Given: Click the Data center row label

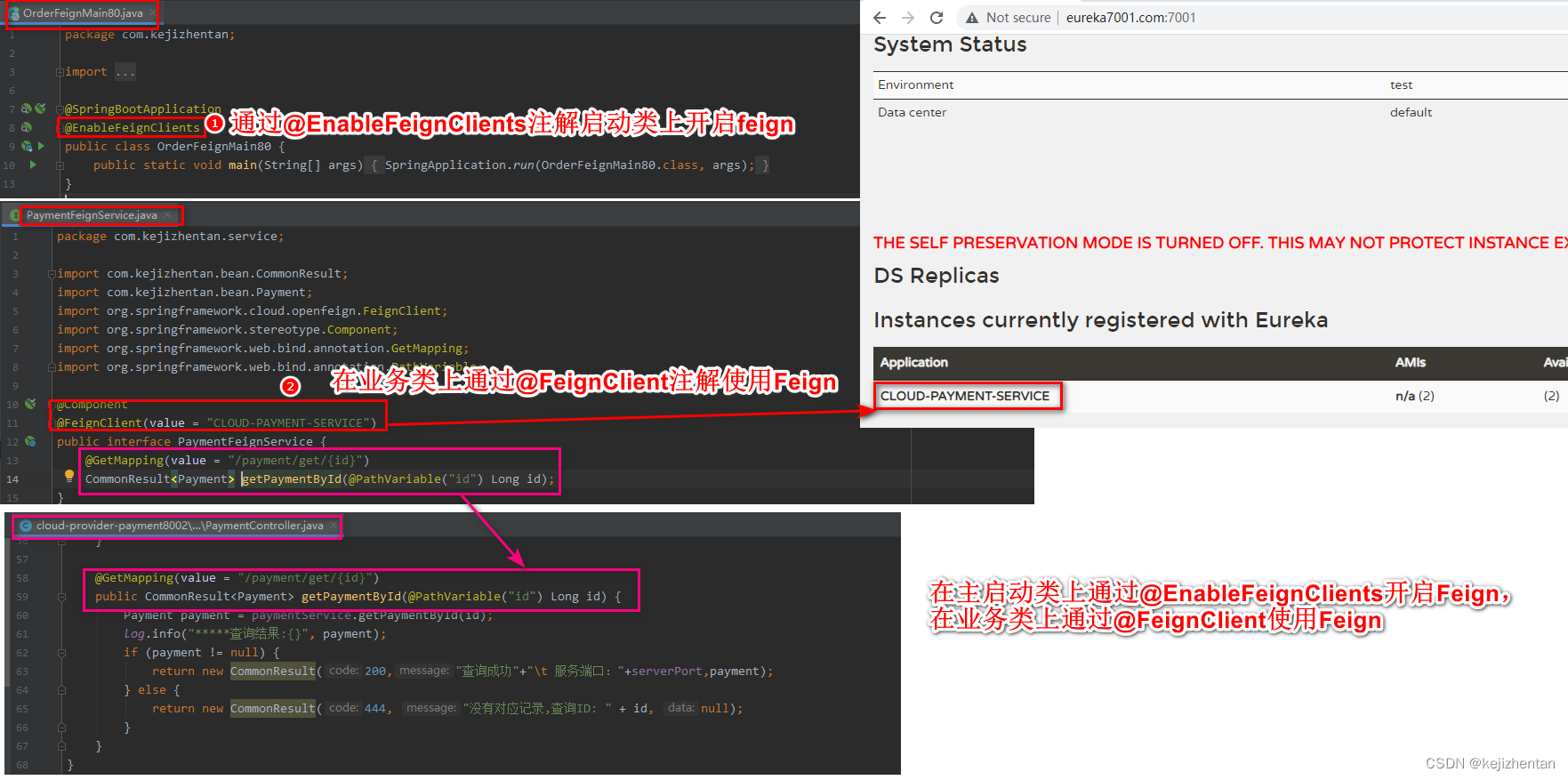Looking at the screenshot, I should 912,113.
